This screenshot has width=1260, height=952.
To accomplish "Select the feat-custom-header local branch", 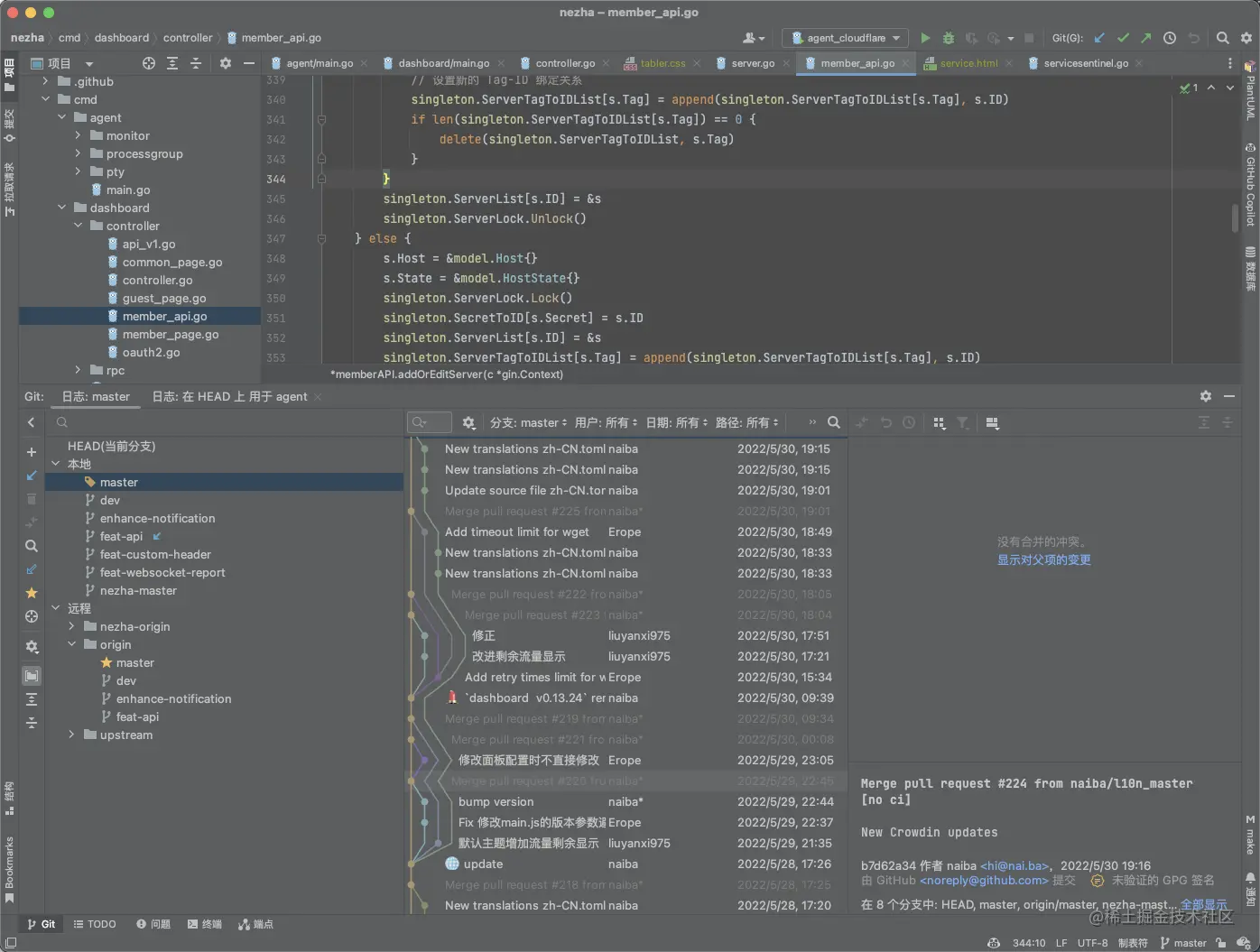I will (x=155, y=554).
